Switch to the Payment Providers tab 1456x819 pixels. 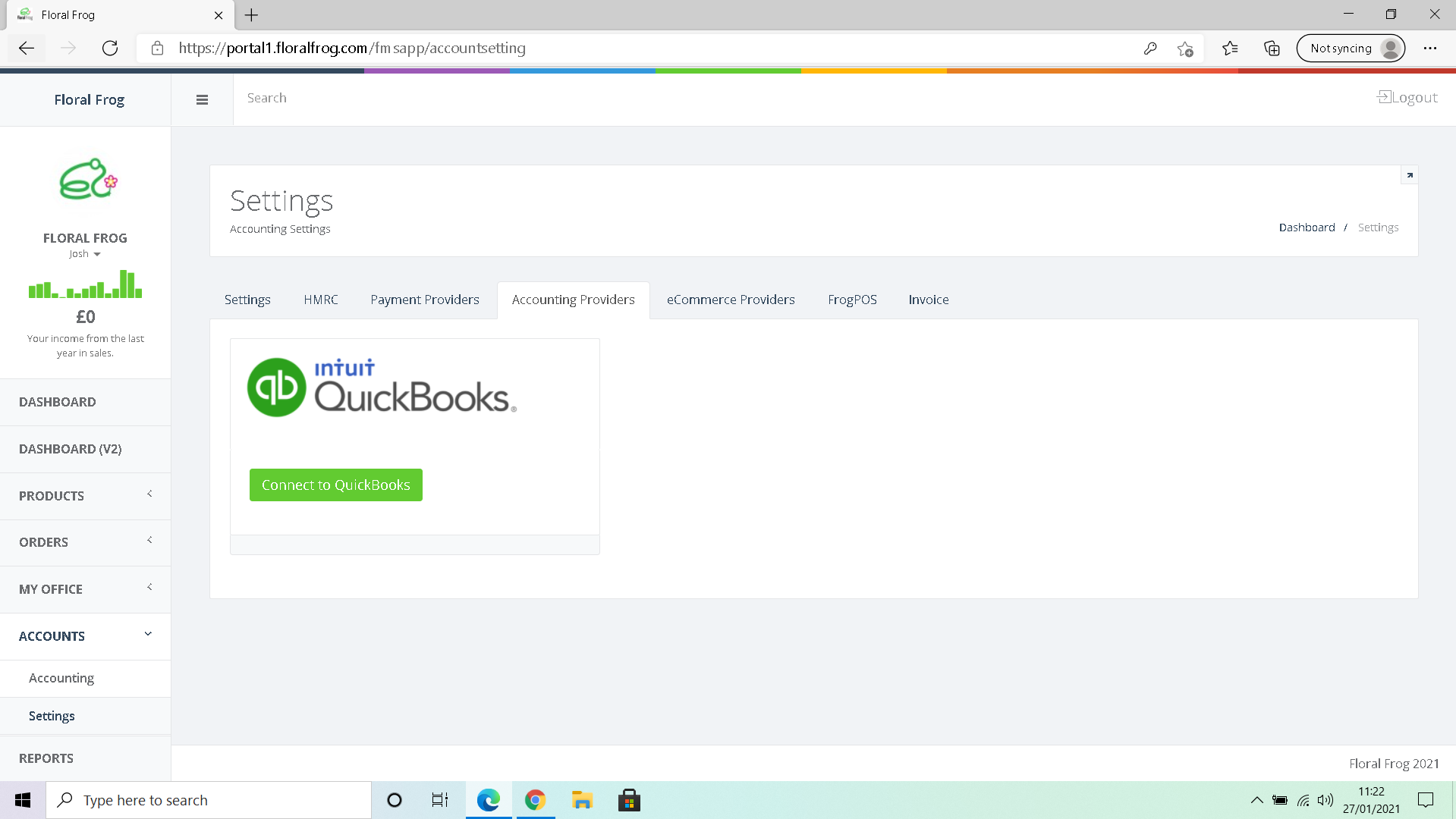pos(424,300)
